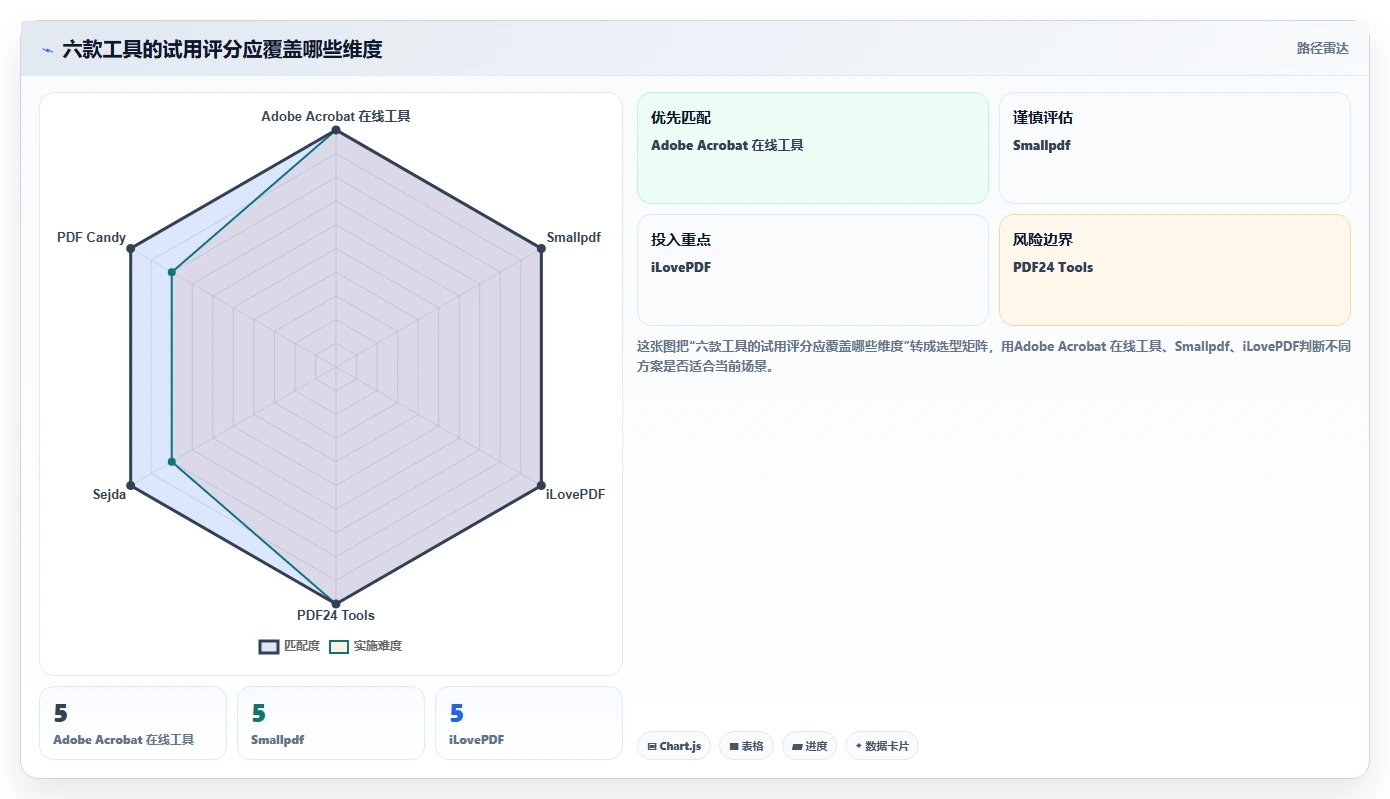Select the Chart.js tag chip
Screen dimensions: 1390x799
pyautogui.click(x=674, y=746)
